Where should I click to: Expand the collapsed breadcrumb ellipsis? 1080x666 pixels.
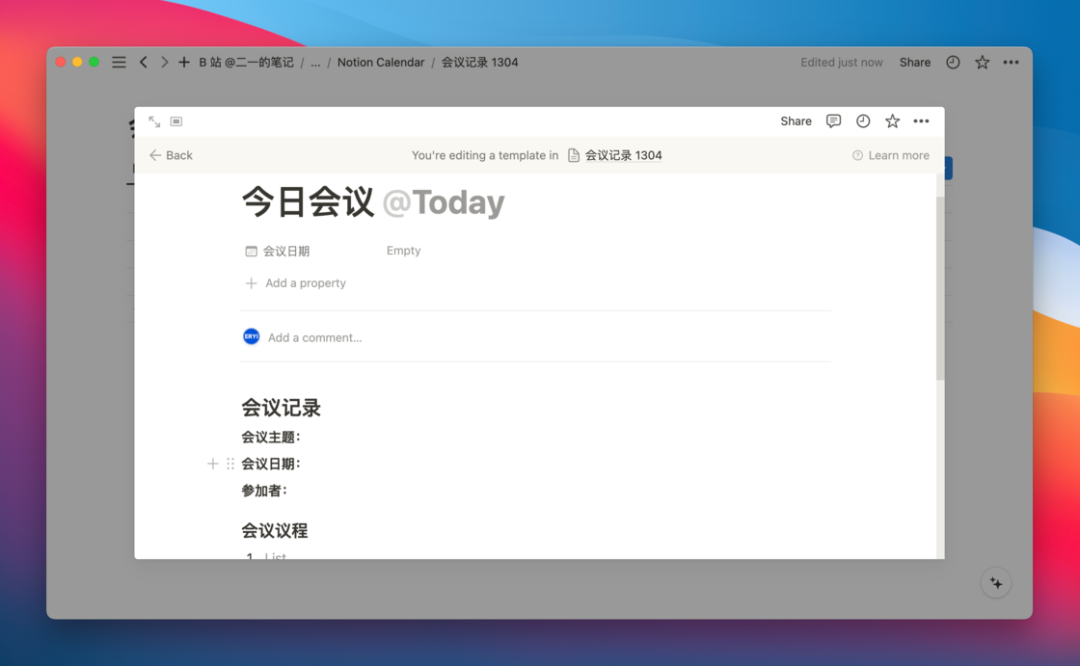pyautogui.click(x=315, y=62)
